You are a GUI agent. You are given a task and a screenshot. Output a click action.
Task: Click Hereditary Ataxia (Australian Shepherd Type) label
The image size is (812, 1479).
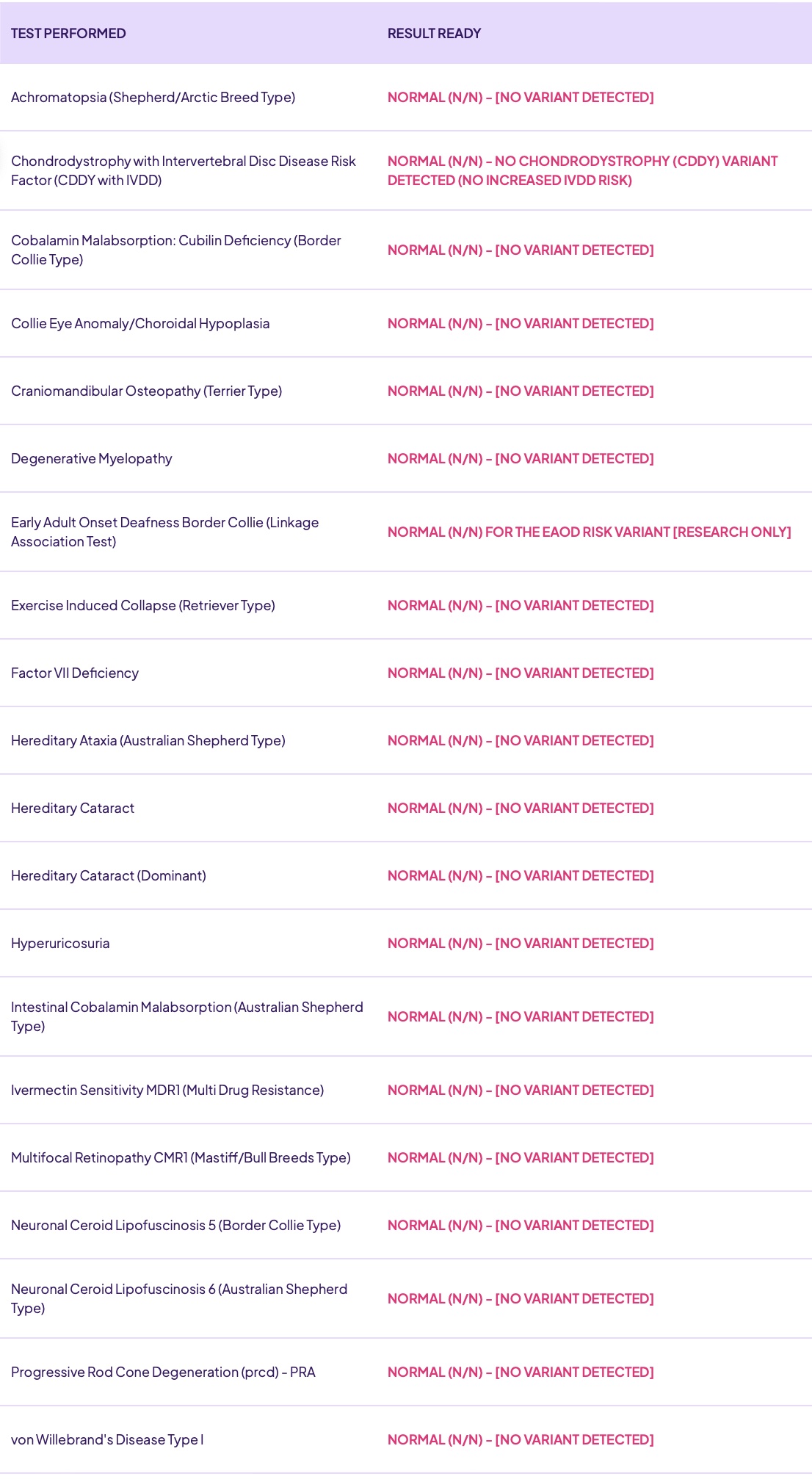tap(148, 741)
